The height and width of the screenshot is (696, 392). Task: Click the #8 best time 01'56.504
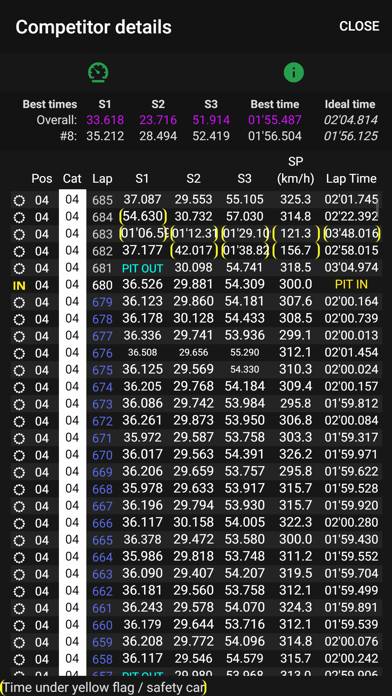pos(275,136)
